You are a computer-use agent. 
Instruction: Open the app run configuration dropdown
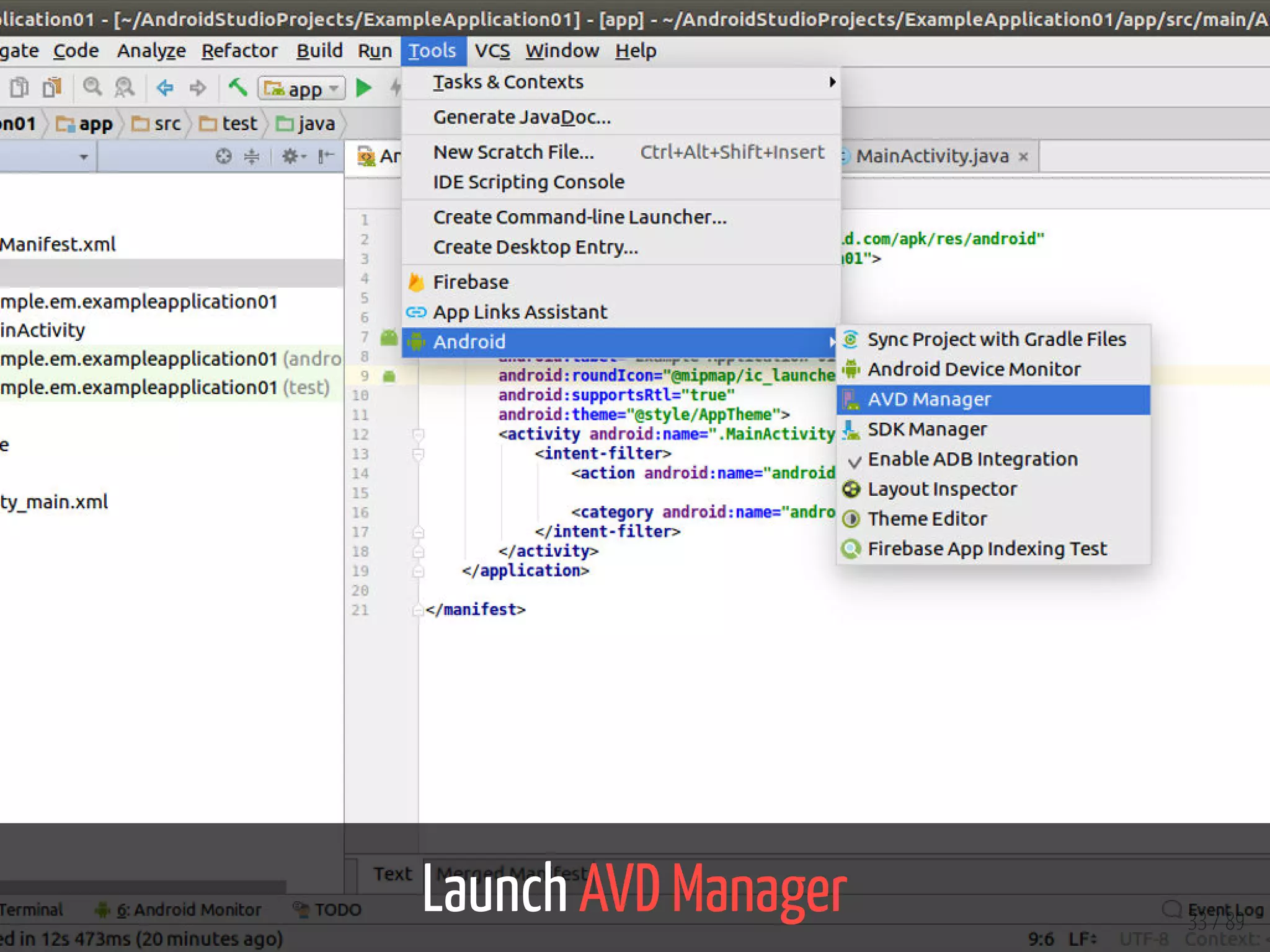(301, 89)
